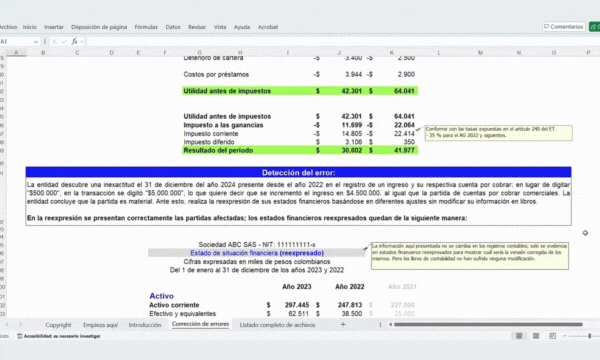Open Listado completo de archivos sheet

[x=277, y=325]
